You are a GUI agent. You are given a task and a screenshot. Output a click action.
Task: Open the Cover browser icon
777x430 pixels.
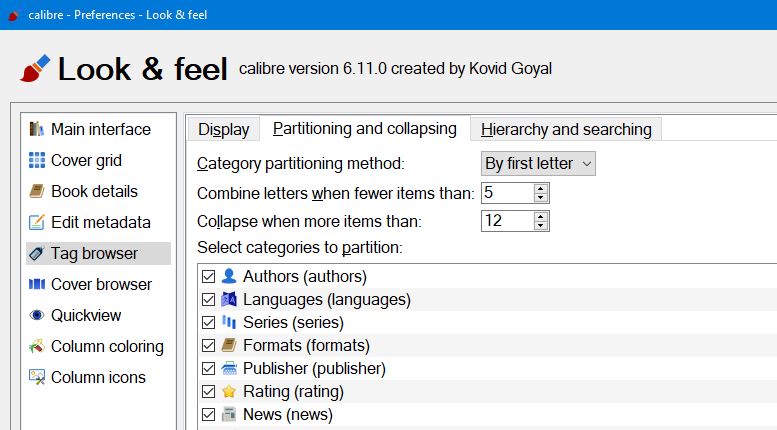click(37, 284)
